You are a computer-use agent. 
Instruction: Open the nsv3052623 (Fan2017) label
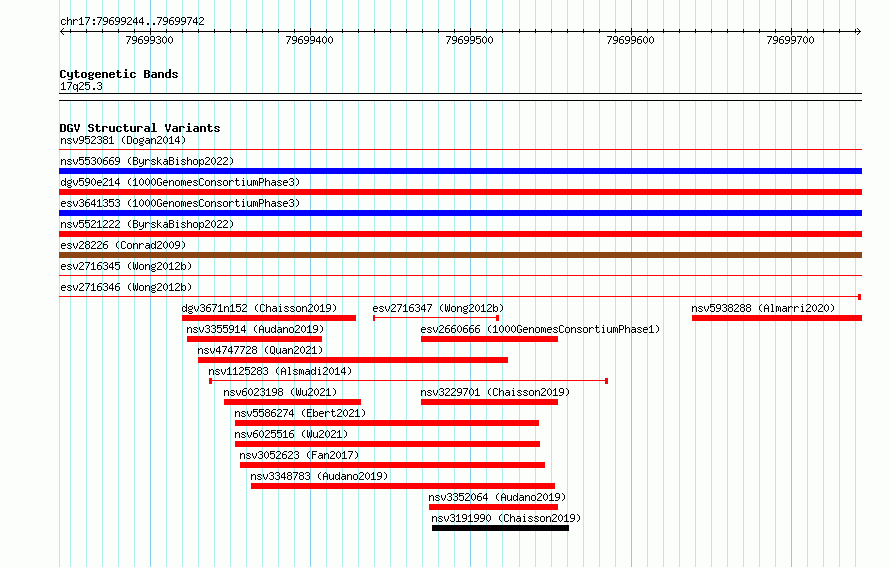(x=299, y=455)
